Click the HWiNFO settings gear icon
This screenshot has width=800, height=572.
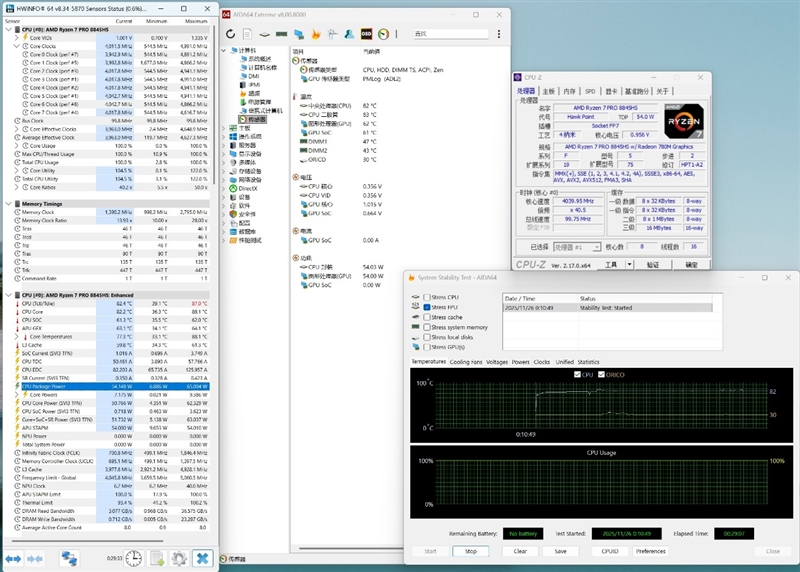pyautogui.click(x=180, y=558)
